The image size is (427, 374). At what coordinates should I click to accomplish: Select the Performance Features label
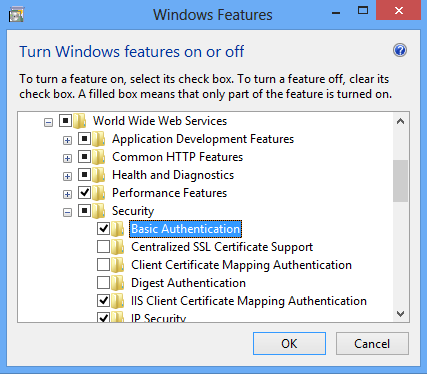click(x=169, y=193)
